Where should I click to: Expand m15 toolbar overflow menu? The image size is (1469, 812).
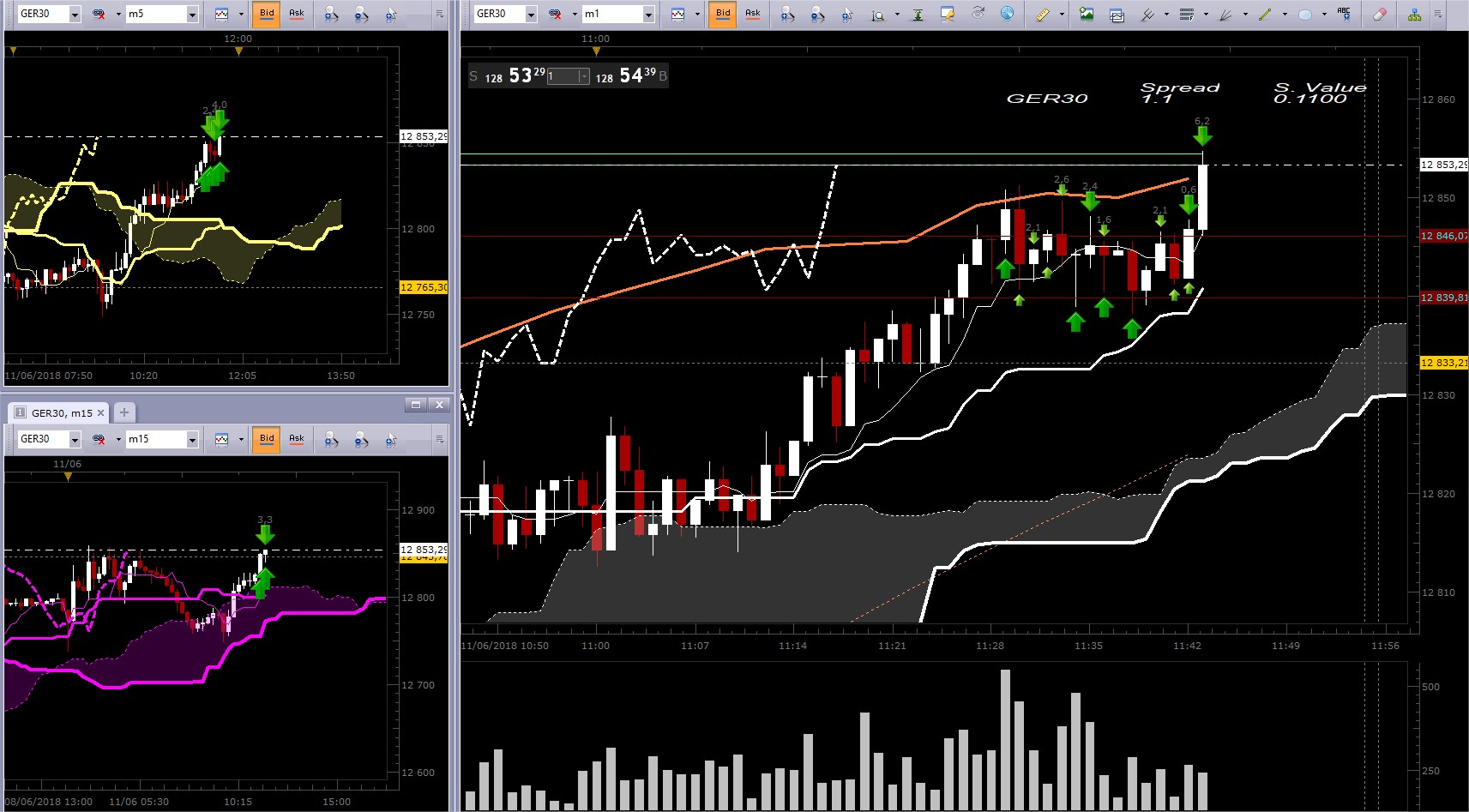[440, 439]
